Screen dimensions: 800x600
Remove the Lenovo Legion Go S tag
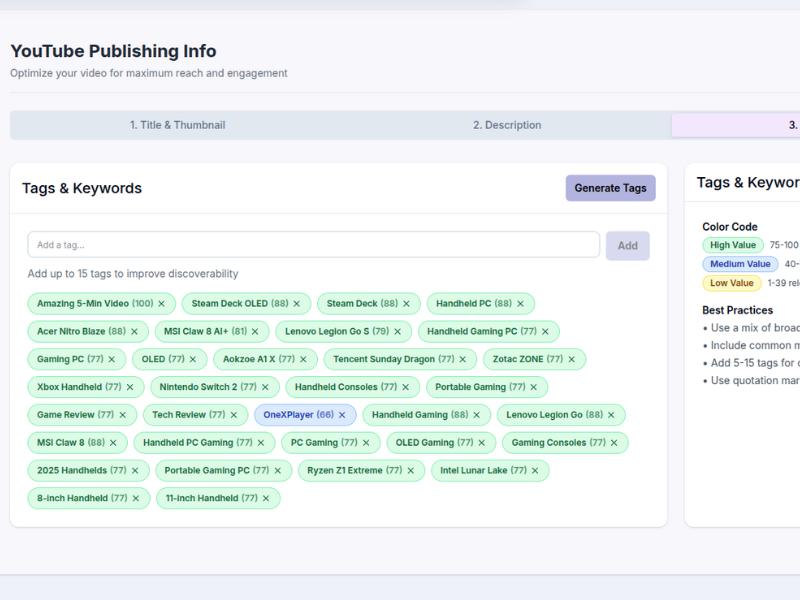397,332
